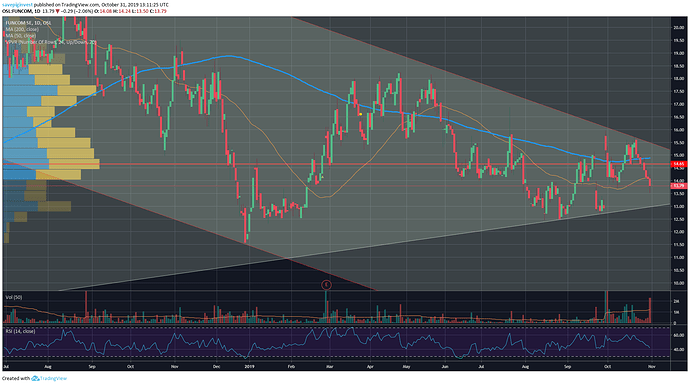Open the savepiginvest author profile link
This screenshot has height=385, width=690.
[18, 5]
